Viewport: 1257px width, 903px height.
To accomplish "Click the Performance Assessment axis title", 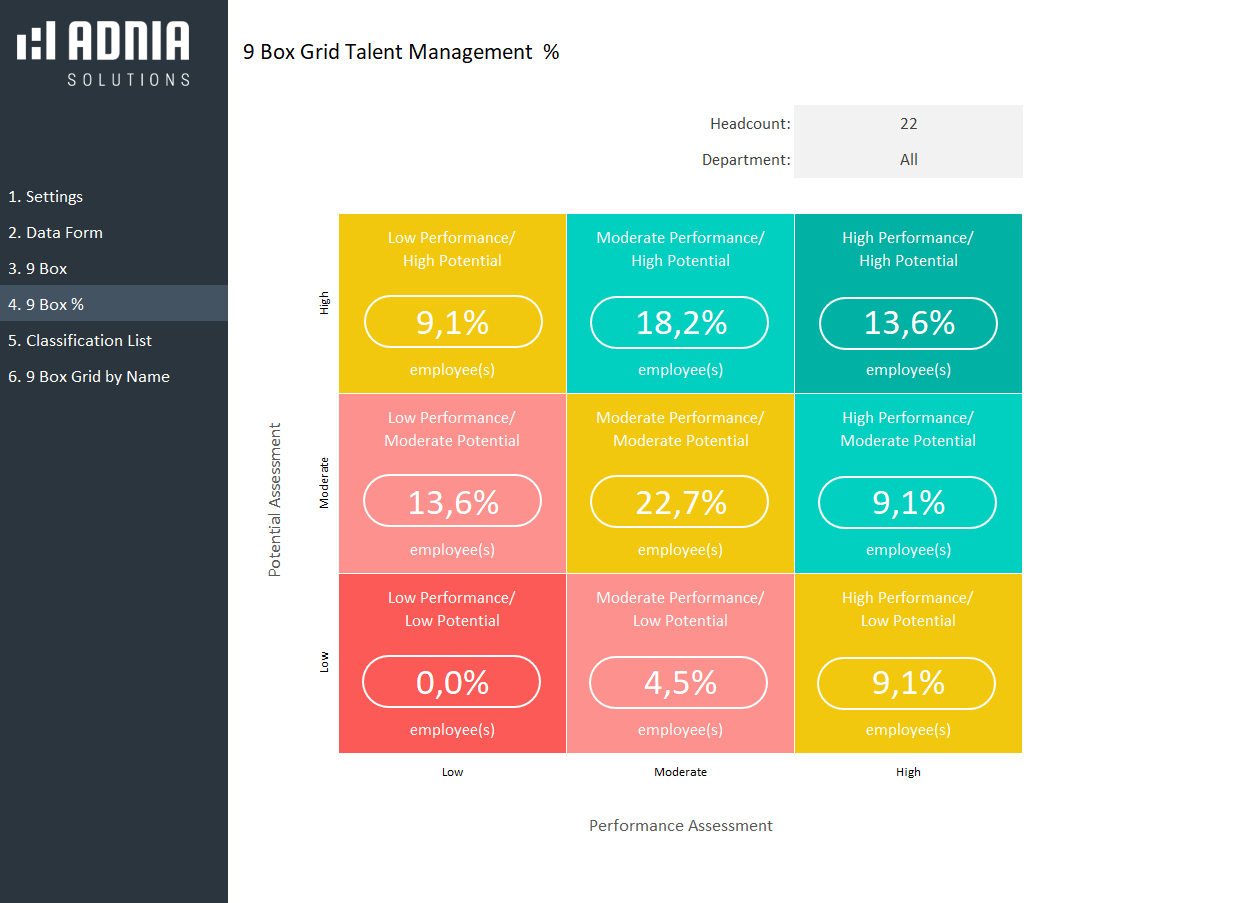I will [680, 826].
